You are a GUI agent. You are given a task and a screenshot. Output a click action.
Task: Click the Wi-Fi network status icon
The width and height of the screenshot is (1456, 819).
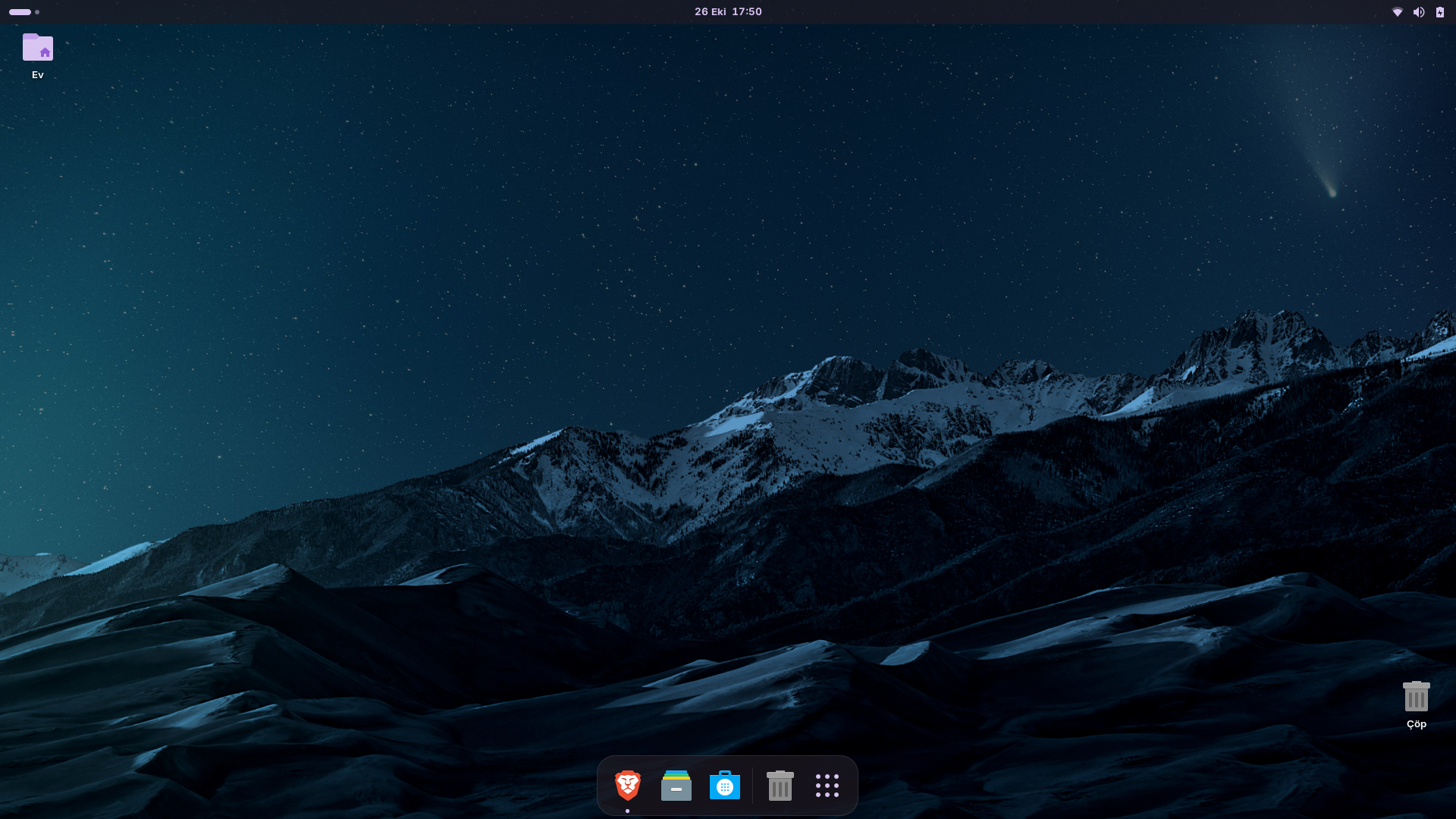(x=1397, y=12)
